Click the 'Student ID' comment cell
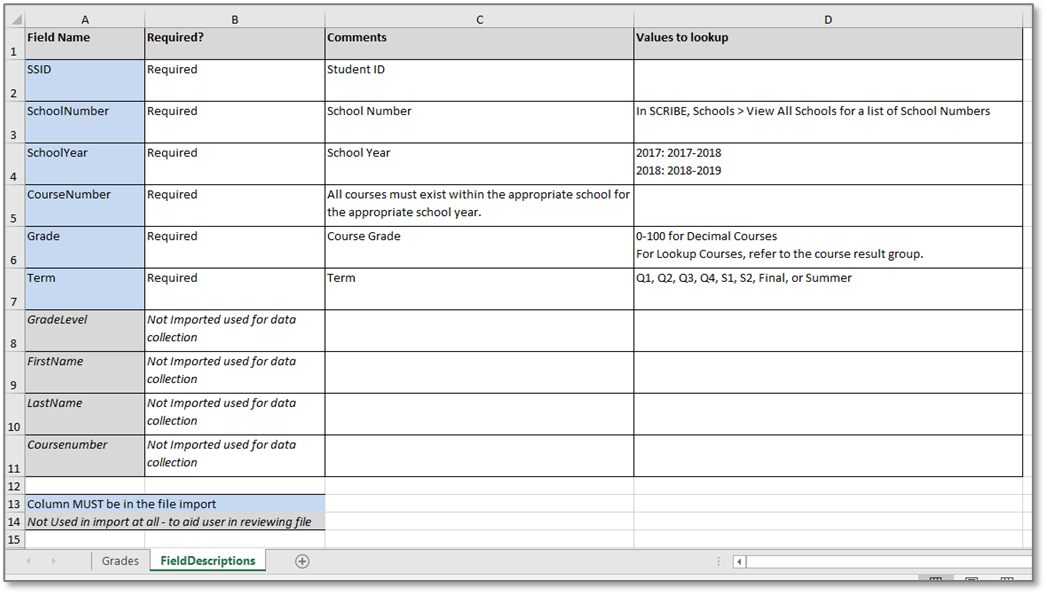The height and width of the screenshot is (594, 1047). 479,81
